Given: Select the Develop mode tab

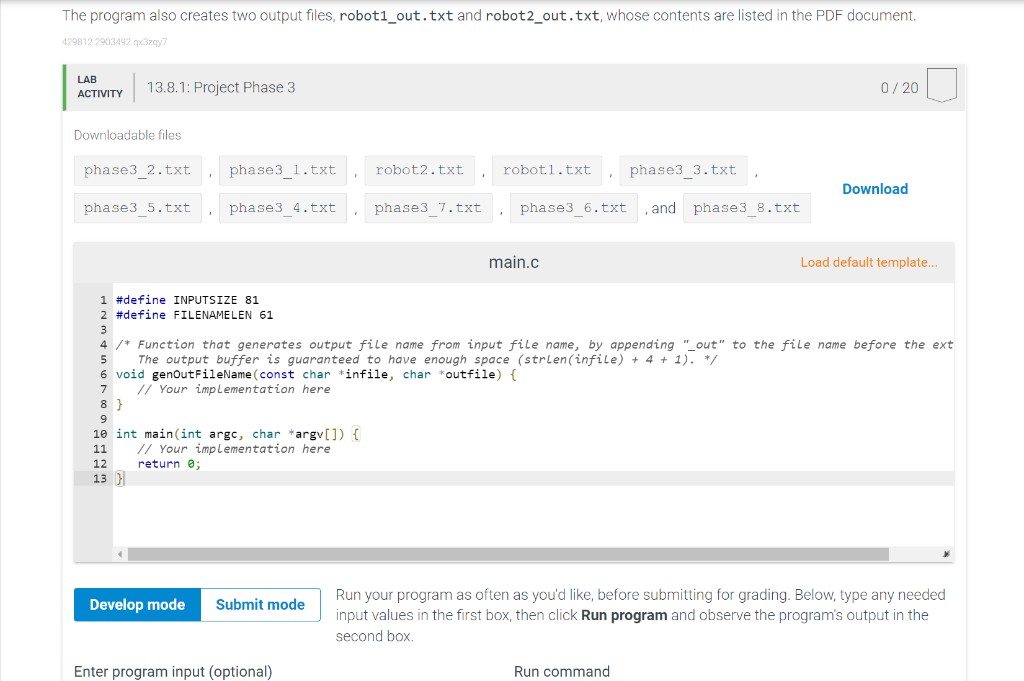Looking at the screenshot, I should pyautogui.click(x=137, y=604).
